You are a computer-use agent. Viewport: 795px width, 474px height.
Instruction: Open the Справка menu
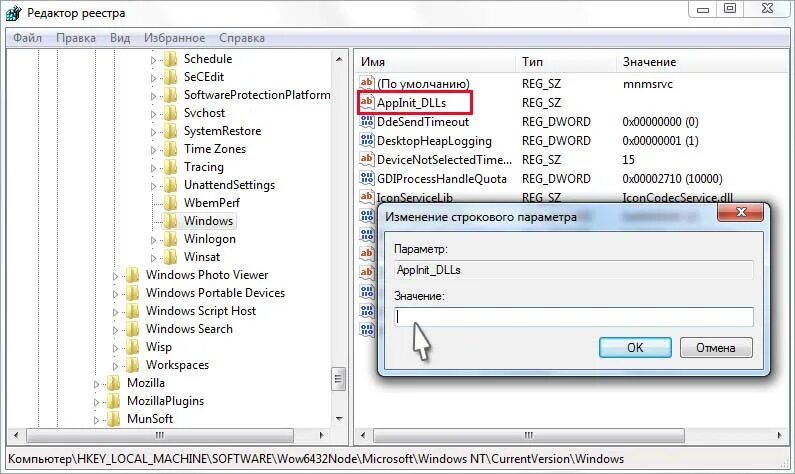pos(242,38)
